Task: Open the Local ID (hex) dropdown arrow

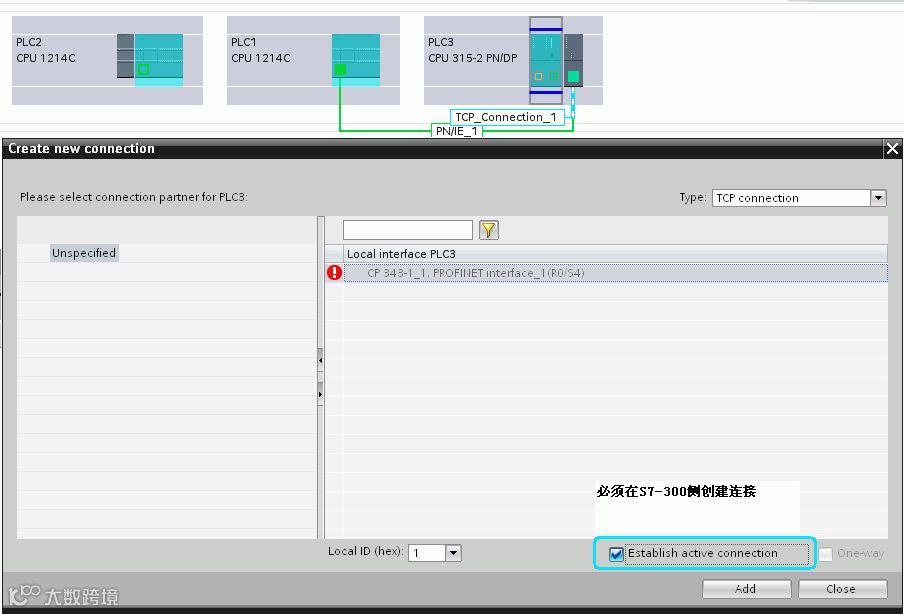Action: (453, 553)
